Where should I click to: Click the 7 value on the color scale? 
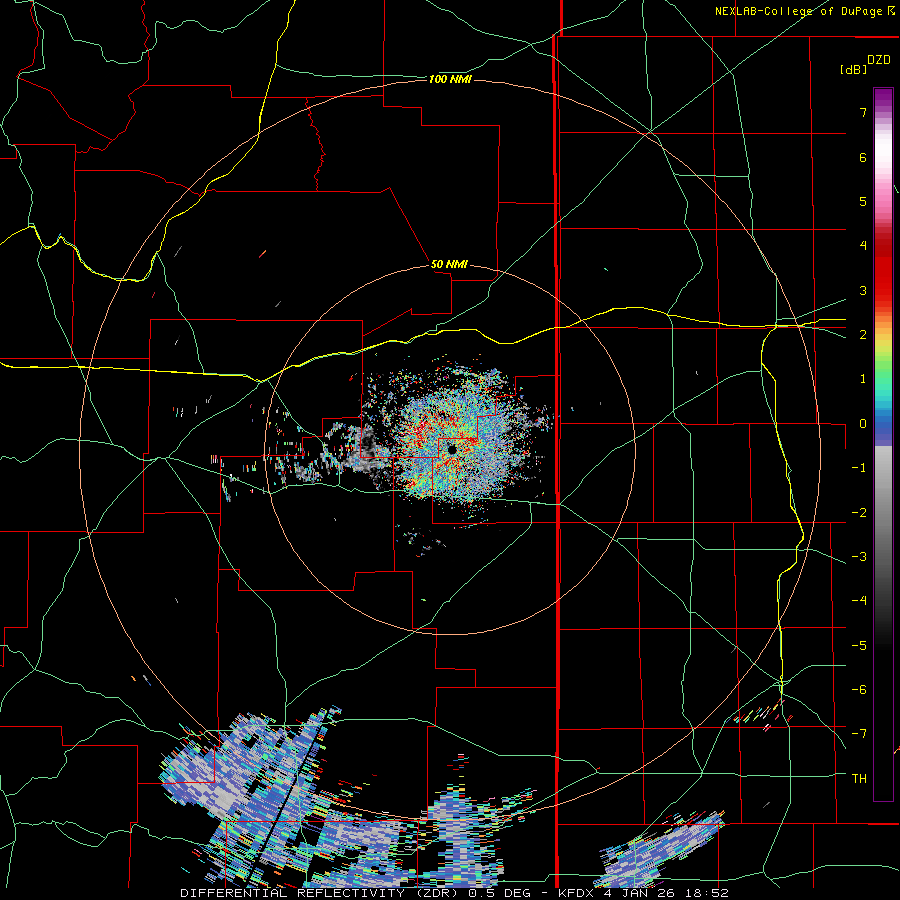tap(863, 112)
